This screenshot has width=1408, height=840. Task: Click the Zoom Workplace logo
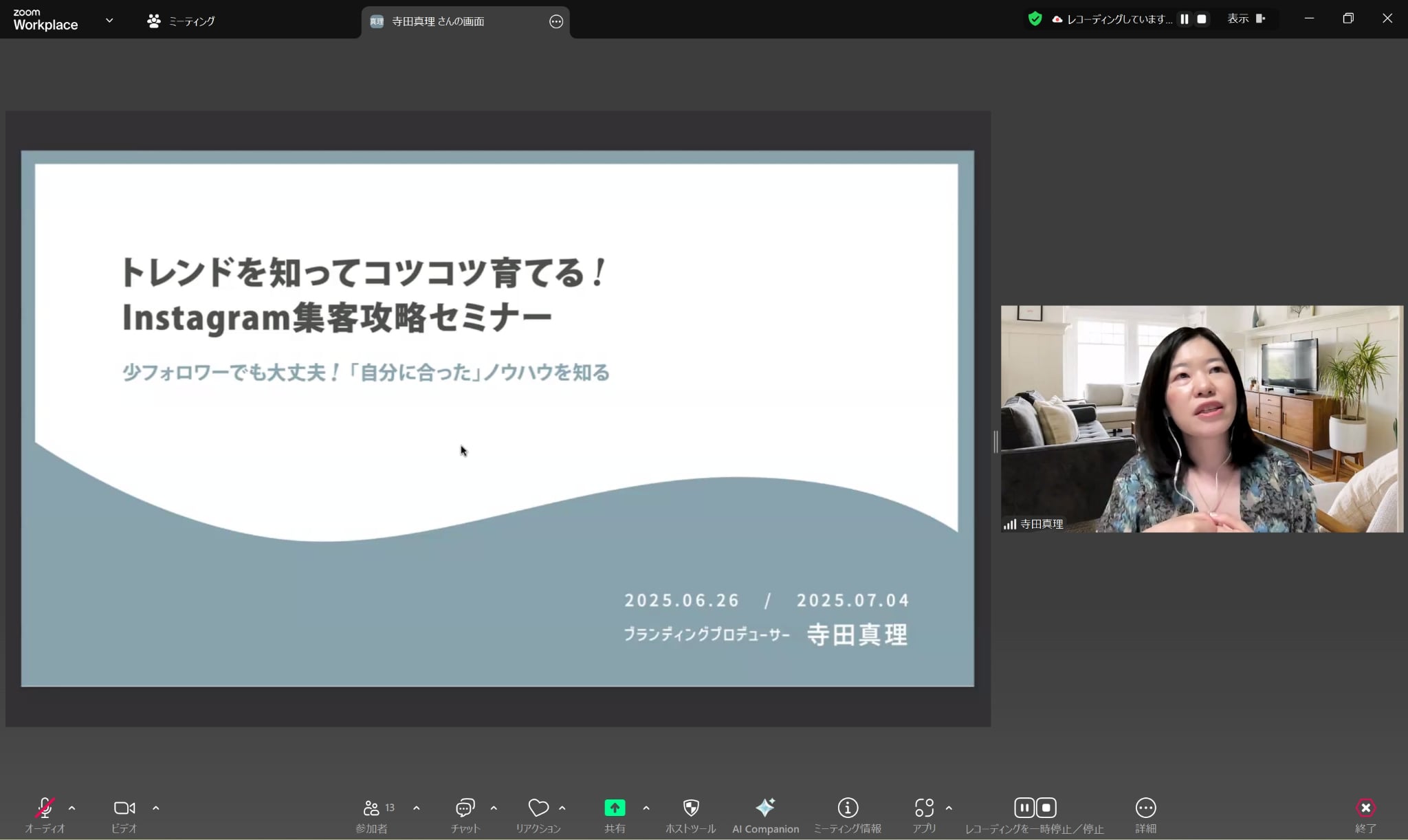coord(45,20)
